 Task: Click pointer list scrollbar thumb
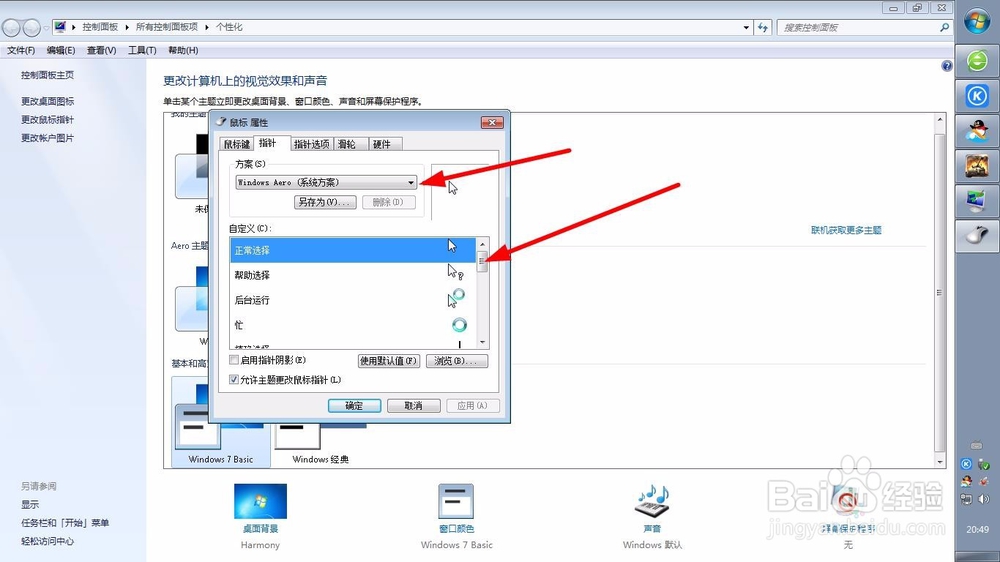click(482, 262)
